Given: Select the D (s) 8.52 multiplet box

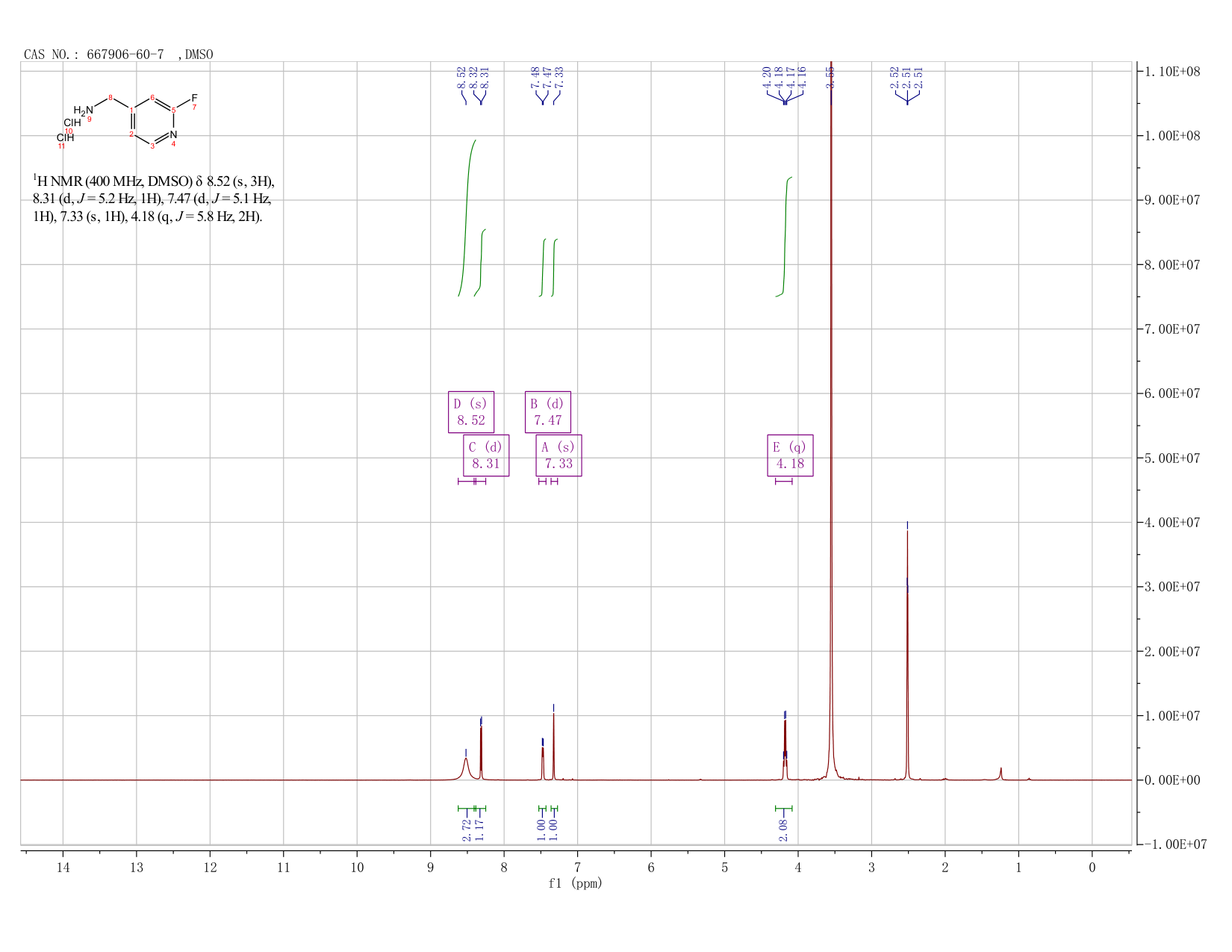Looking at the screenshot, I should 470,411.
